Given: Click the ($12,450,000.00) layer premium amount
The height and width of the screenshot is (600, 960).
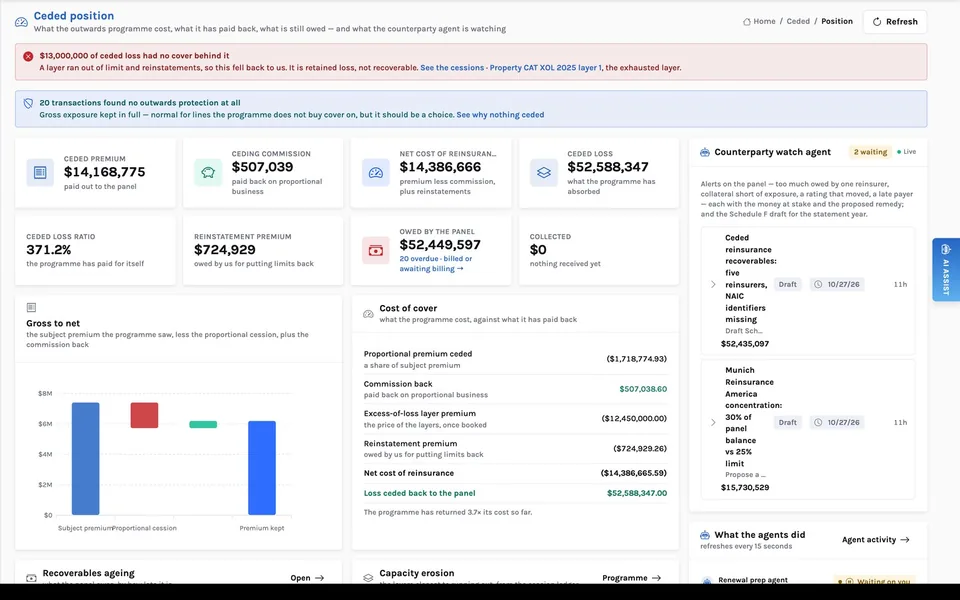Looking at the screenshot, I should point(634,419).
